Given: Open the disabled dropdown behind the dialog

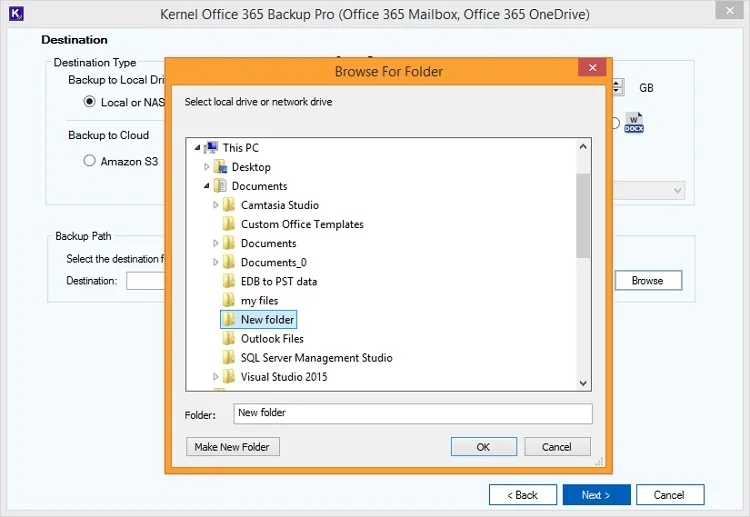Looking at the screenshot, I should pos(650,190).
